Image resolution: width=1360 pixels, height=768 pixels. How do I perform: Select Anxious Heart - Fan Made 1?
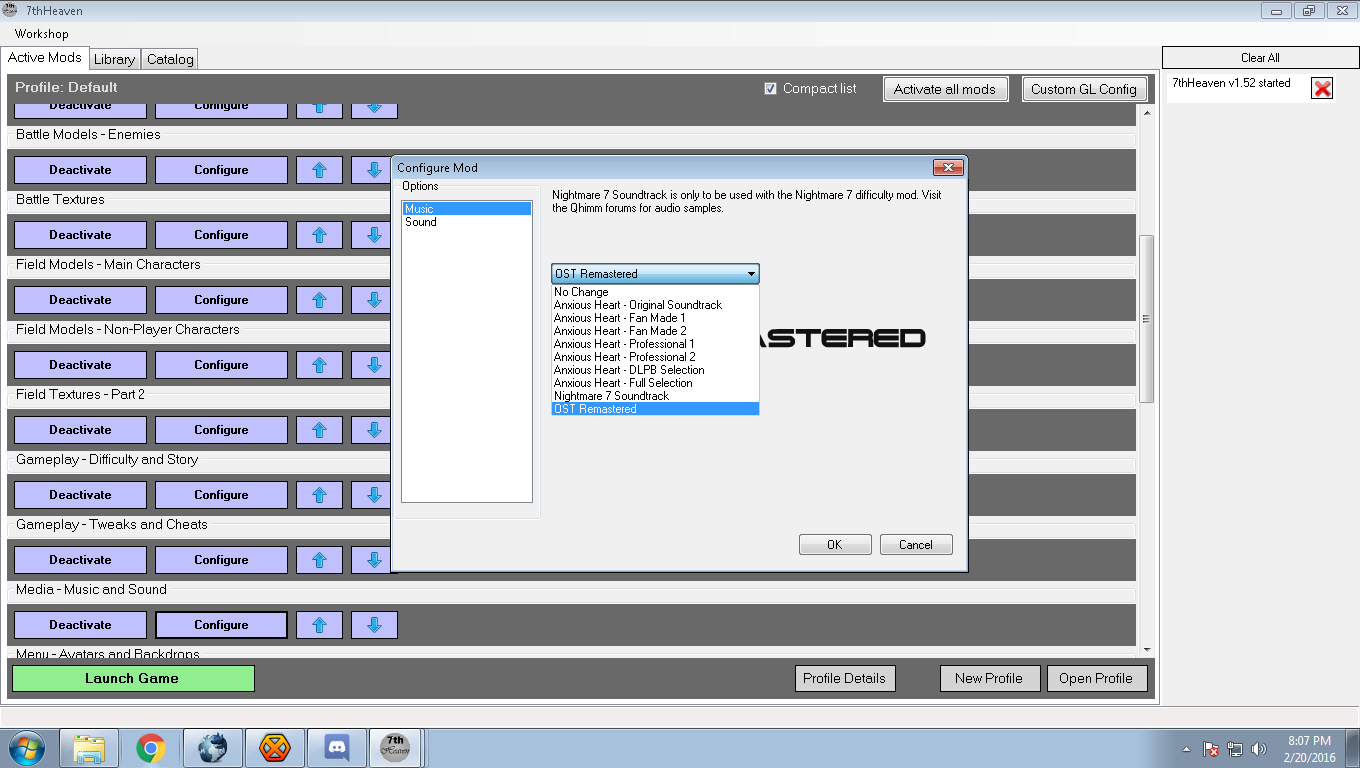coord(655,318)
